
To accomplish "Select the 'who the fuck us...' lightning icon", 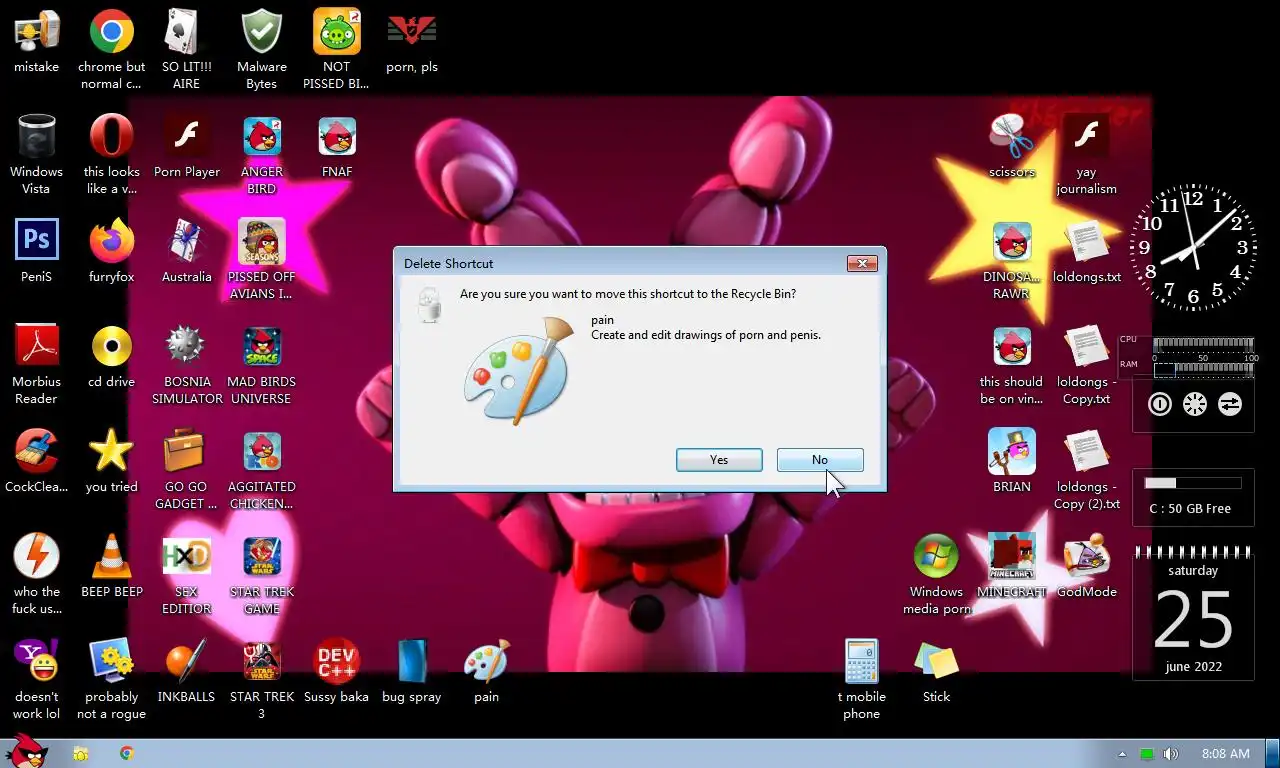I will [x=36, y=574].
